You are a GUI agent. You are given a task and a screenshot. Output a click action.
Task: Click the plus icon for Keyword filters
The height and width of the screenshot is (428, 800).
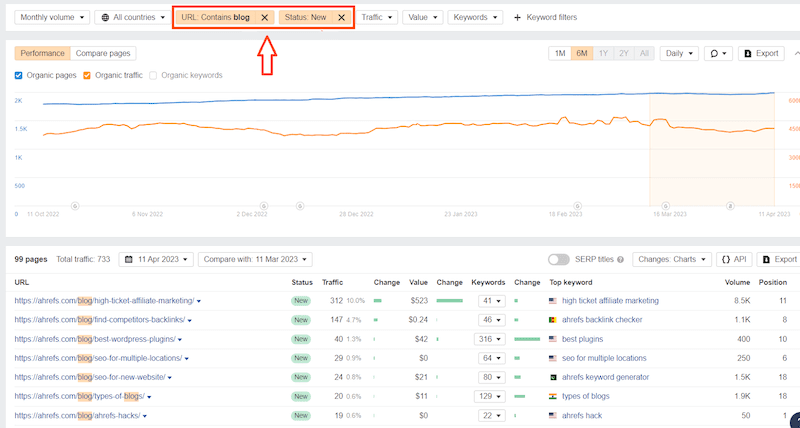(x=517, y=17)
